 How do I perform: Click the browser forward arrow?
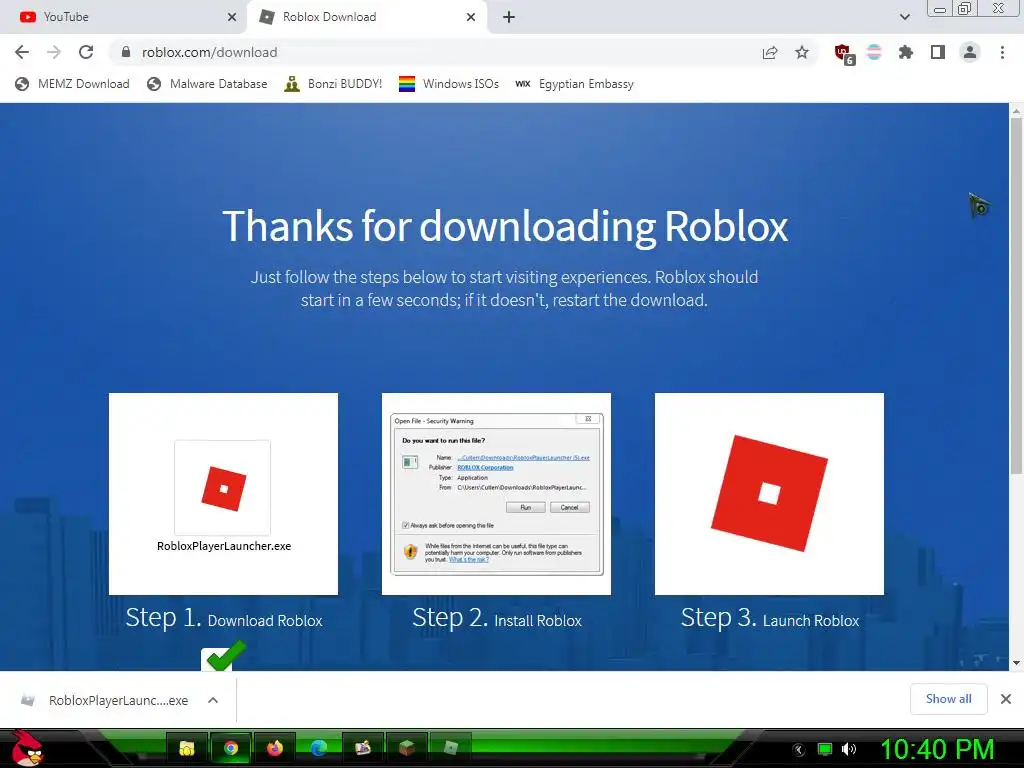(x=54, y=52)
